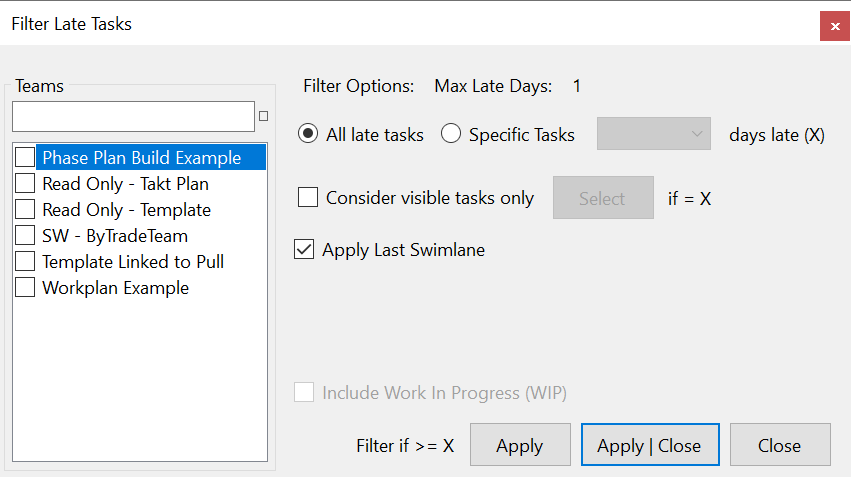Screen dimensions: 851x477
Task: Close the Filter Late Tasks dialog
Action: click(834, 26)
